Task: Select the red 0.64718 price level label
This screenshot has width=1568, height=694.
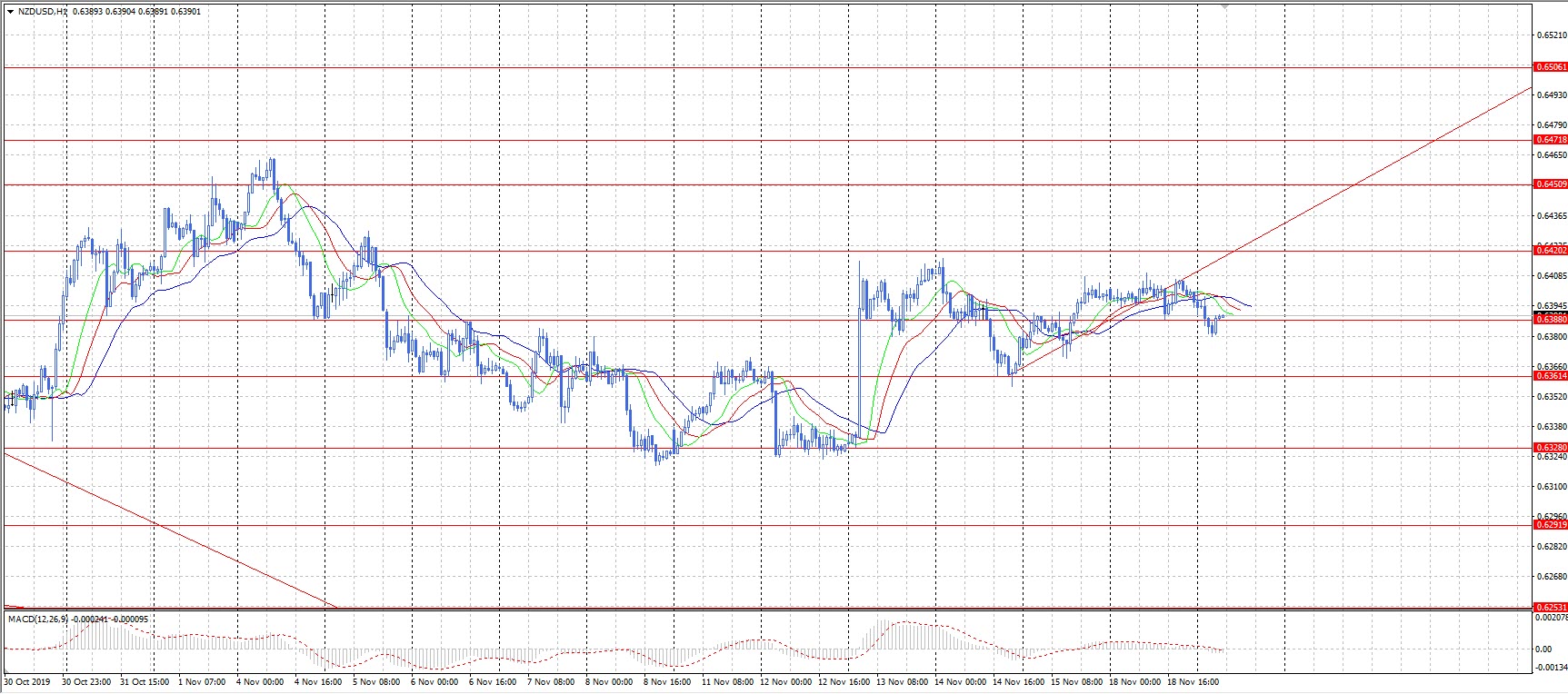Action: coord(1551,140)
